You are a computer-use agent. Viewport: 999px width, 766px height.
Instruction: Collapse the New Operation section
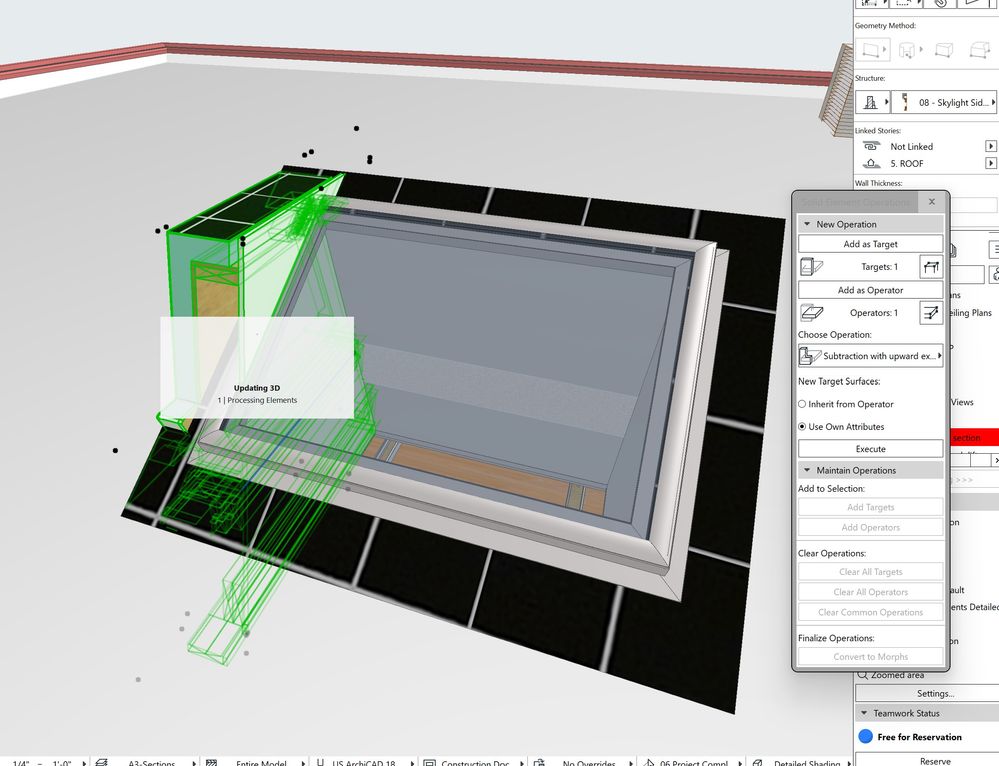807,224
